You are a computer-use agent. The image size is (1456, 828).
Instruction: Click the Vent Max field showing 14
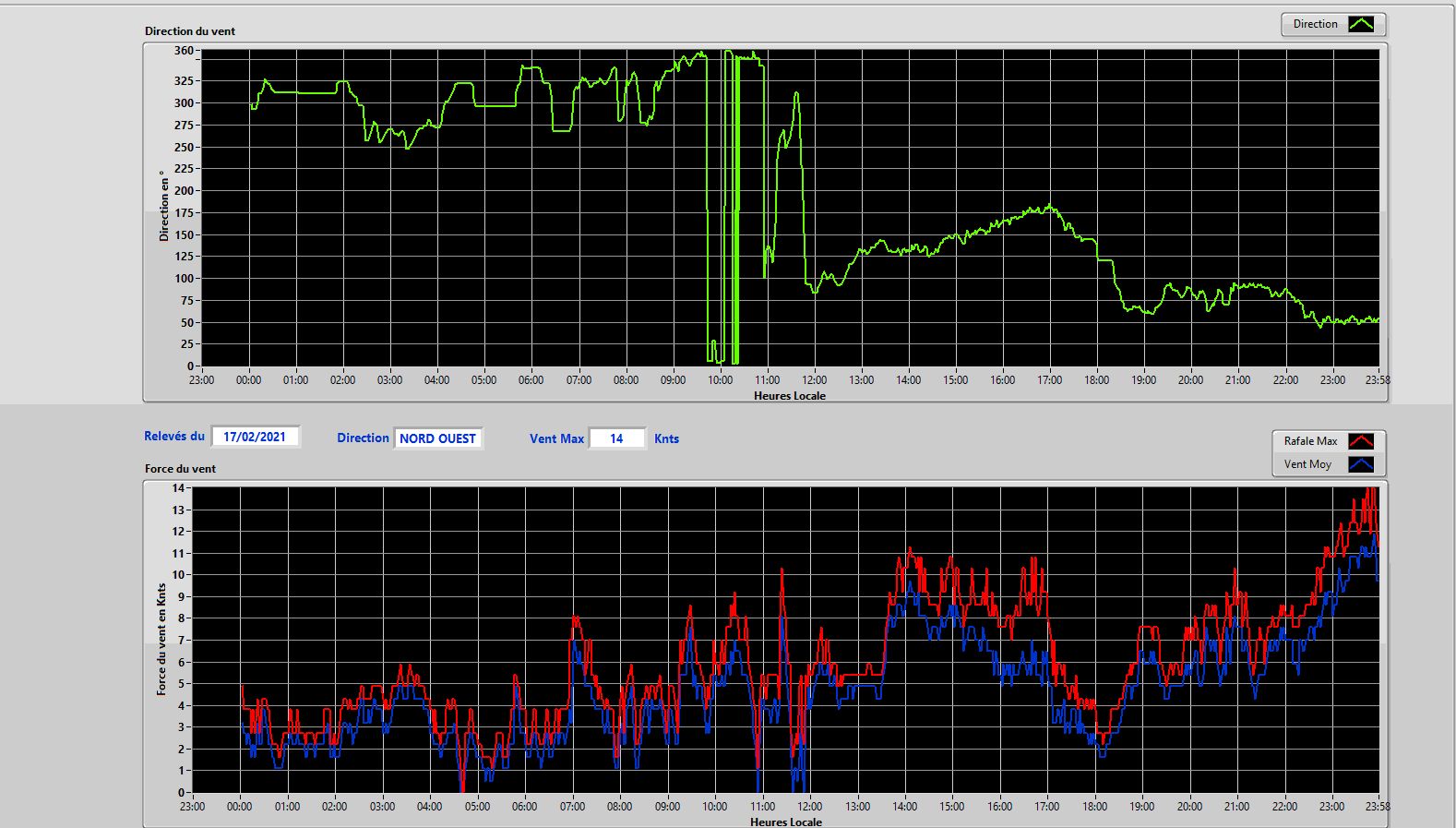coord(616,438)
